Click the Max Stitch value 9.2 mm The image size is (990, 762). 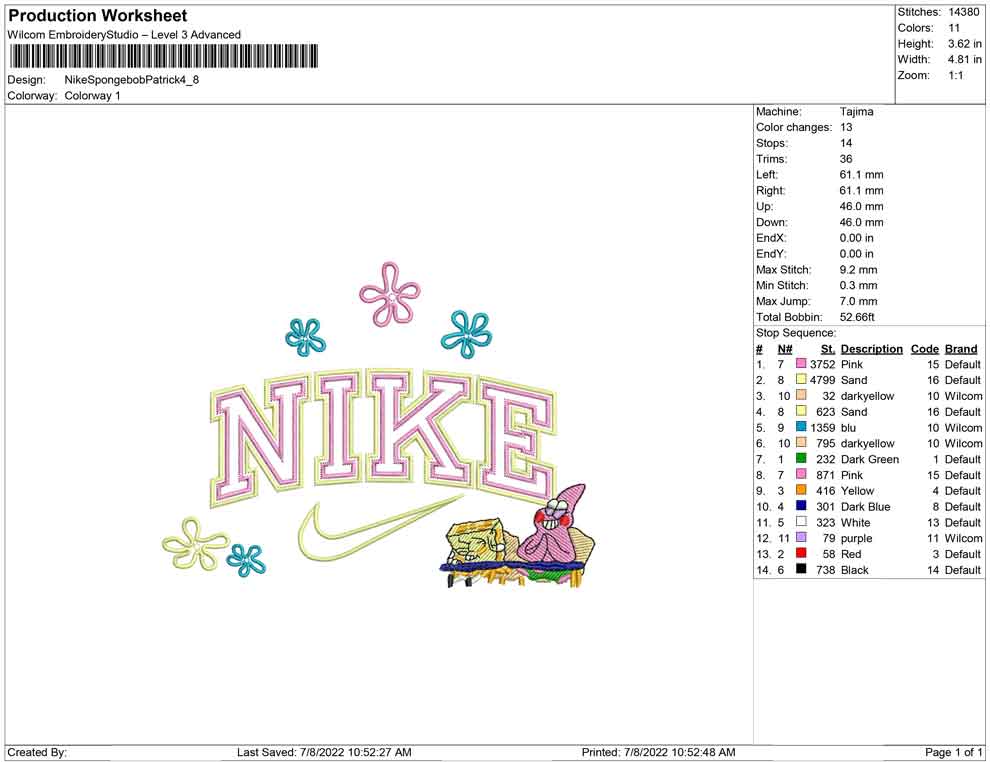pos(858,269)
